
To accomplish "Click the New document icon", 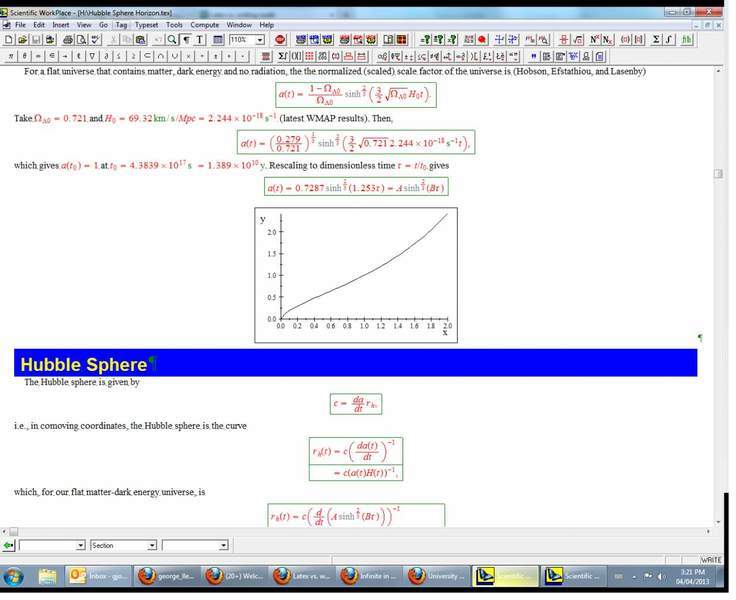I will click(x=8, y=40).
